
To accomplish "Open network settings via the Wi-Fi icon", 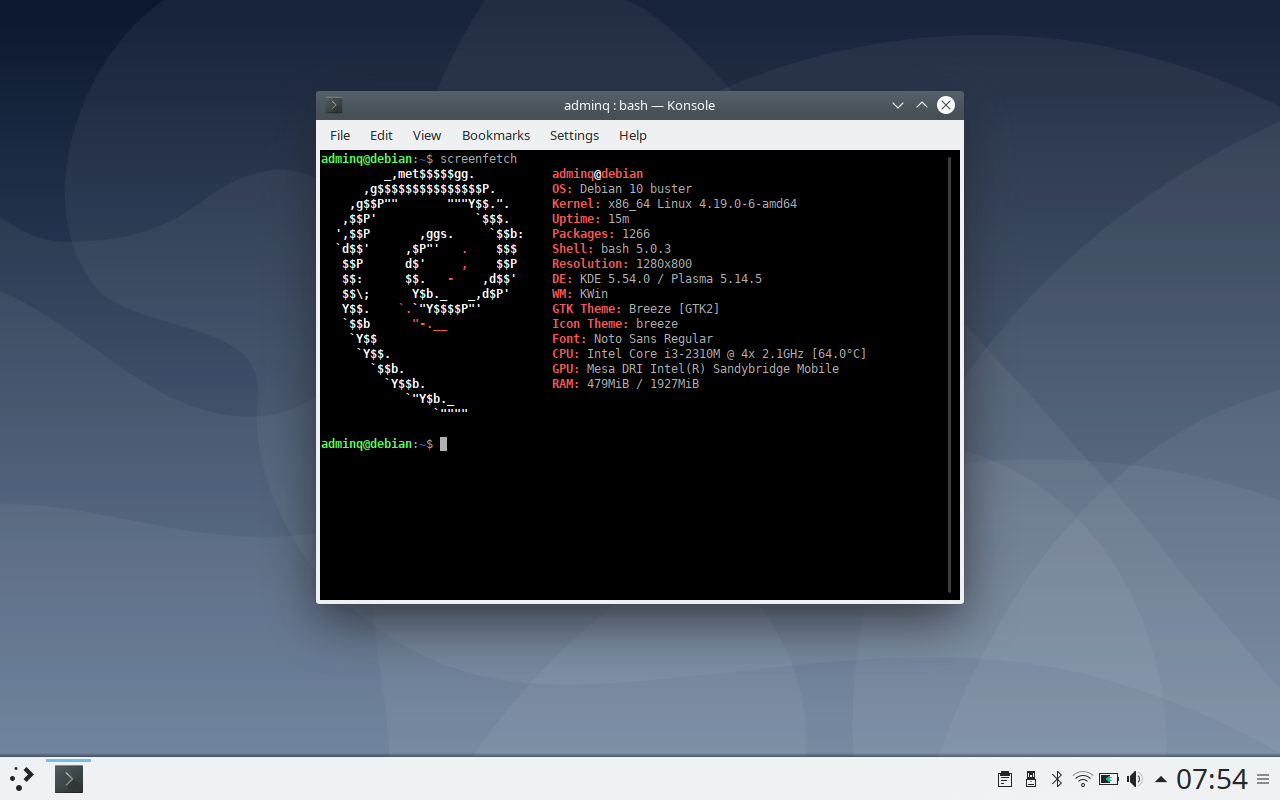I will tap(1082, 778).
